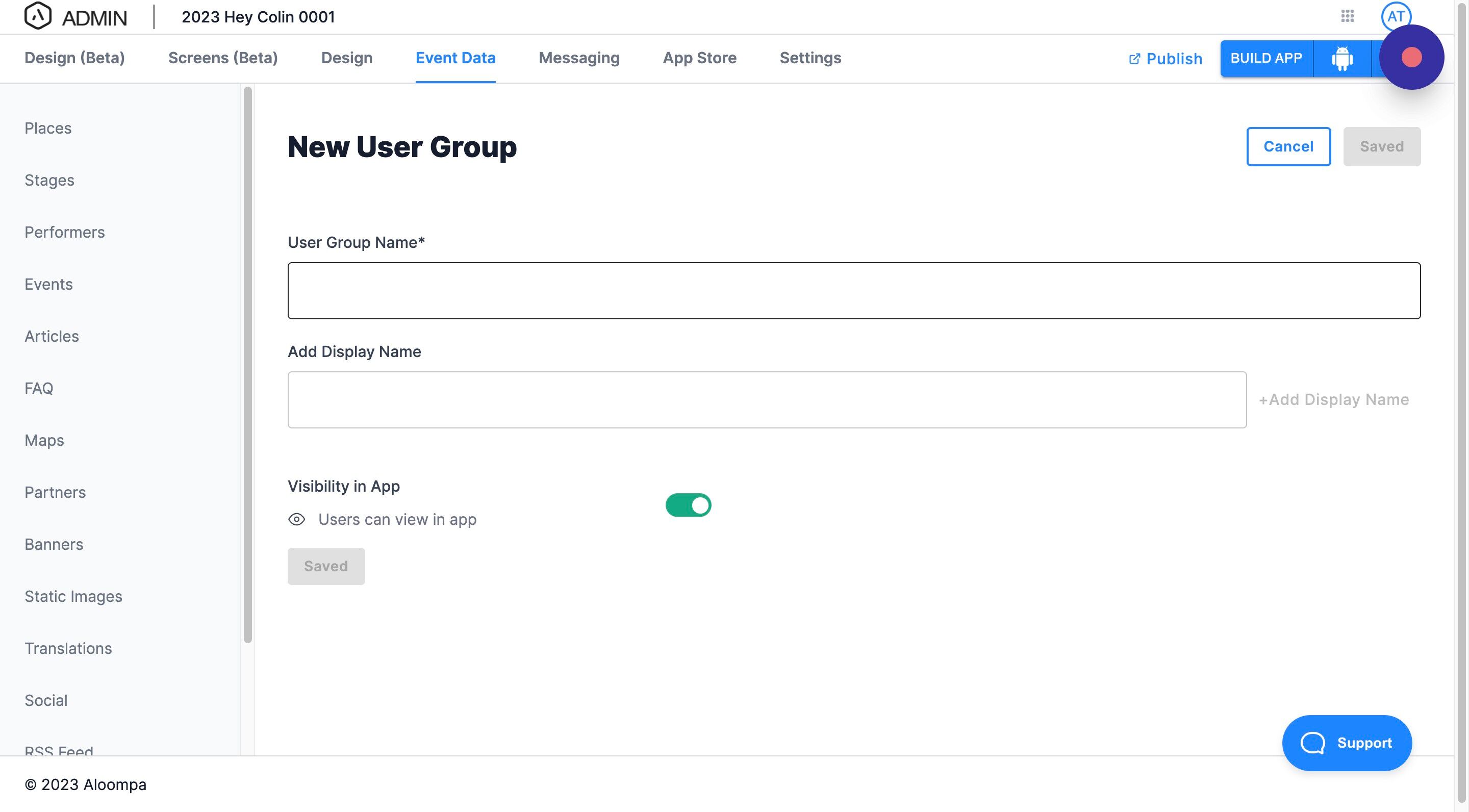The image size is (1469, 812).
Task: Open Maps in the sidebar
Action: point(44,440)
